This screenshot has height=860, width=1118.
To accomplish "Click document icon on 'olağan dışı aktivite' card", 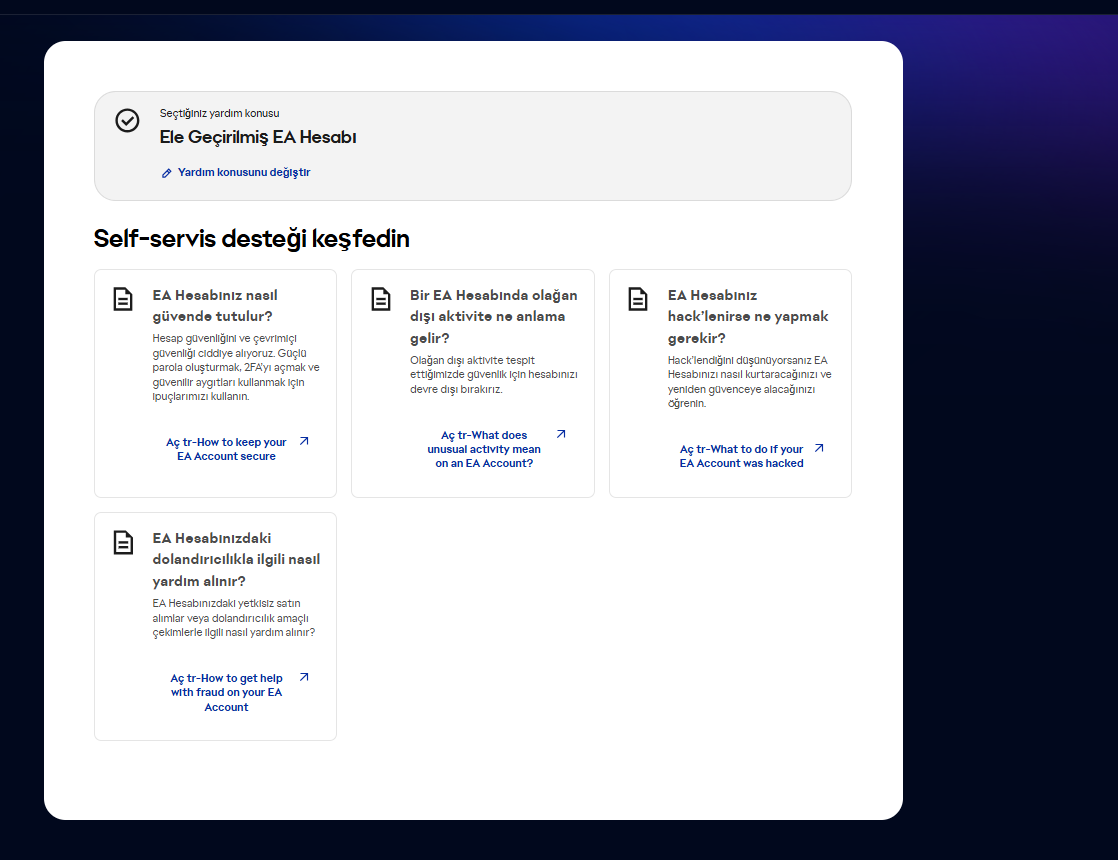I will 381,300.
